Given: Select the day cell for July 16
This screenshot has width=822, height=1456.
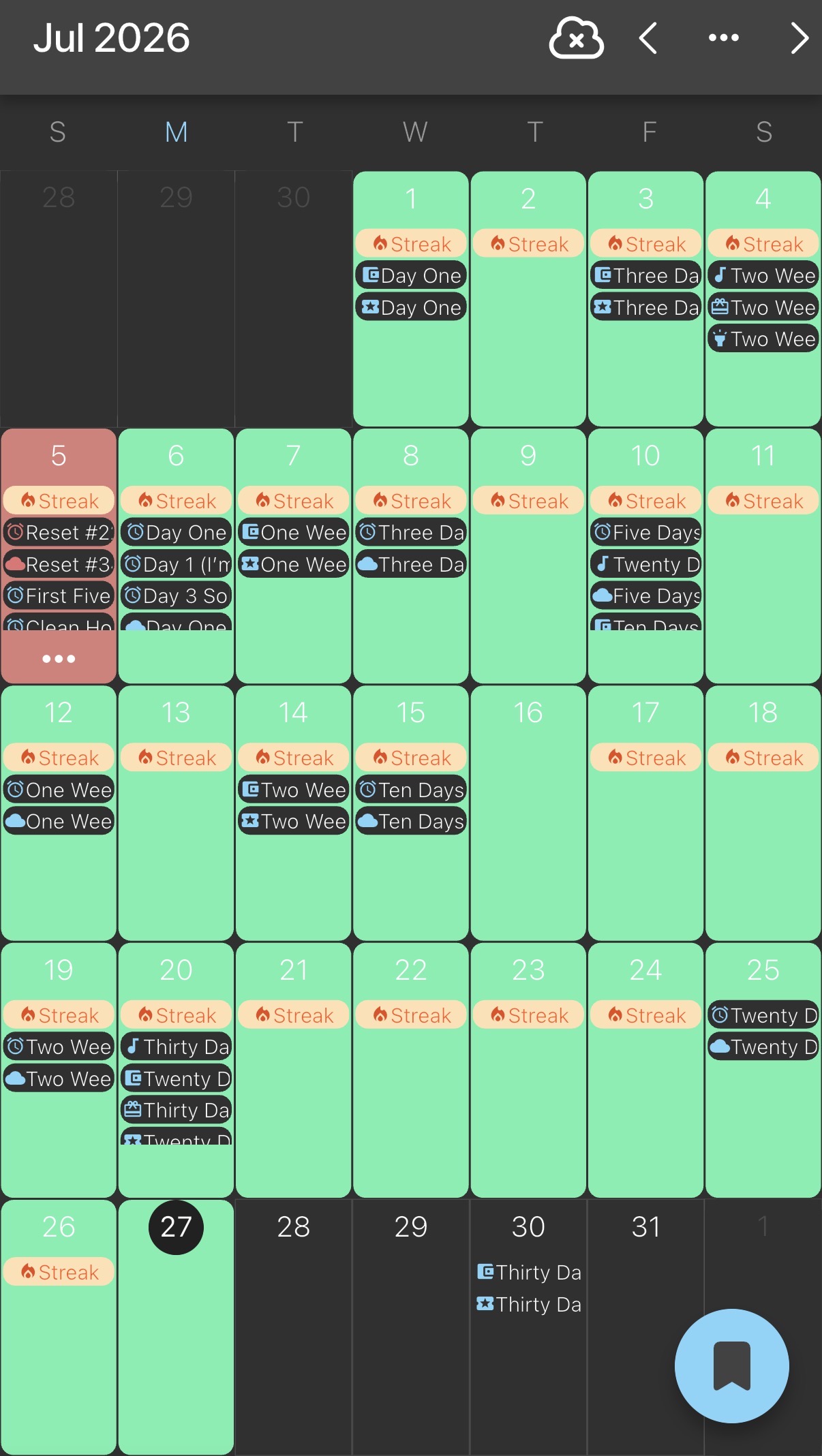Looking at the screenshot, I should [x=528, y=813].
